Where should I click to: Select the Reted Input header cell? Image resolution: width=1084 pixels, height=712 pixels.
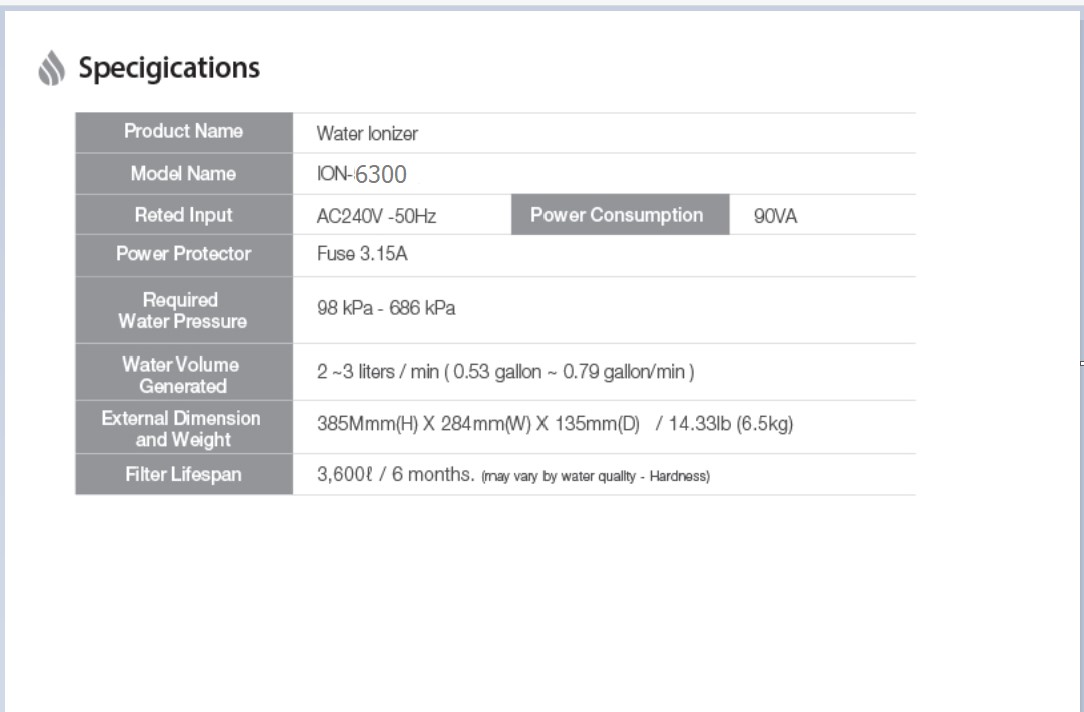[x=184, y=214]
